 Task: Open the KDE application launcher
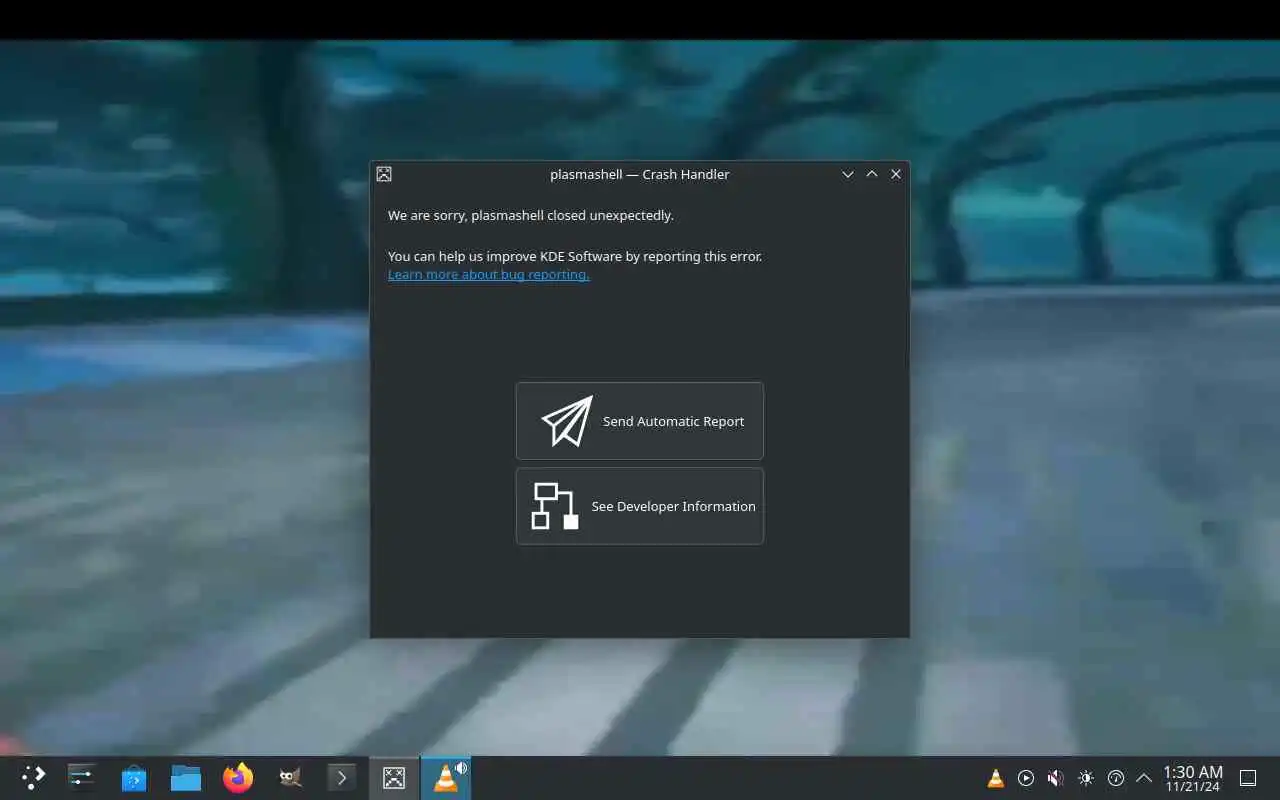(34, 777)
